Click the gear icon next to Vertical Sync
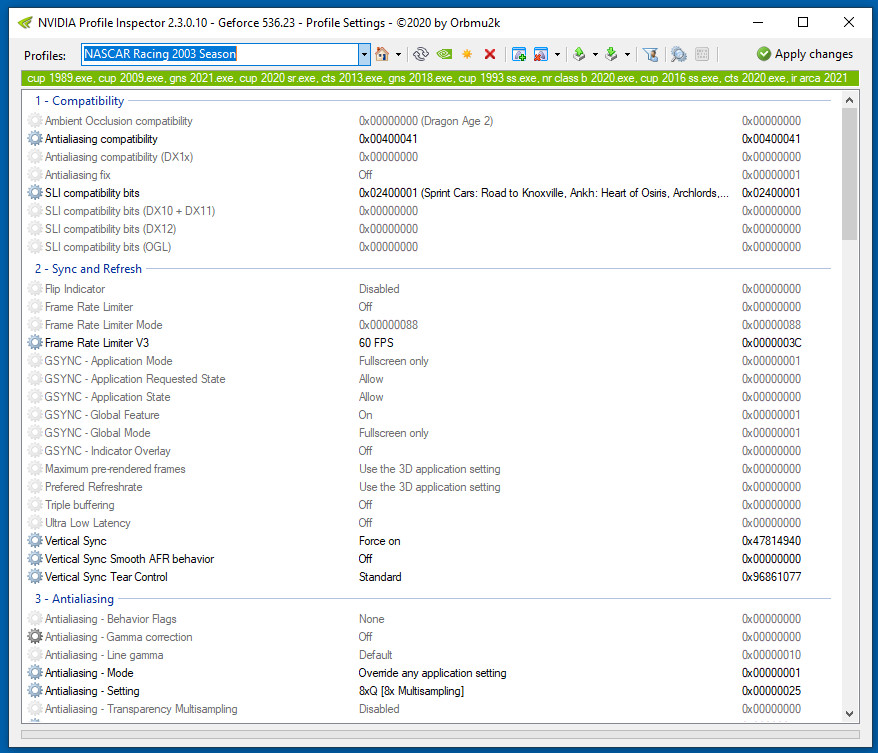Screen dimensions: 878x753 click(35, 541)
